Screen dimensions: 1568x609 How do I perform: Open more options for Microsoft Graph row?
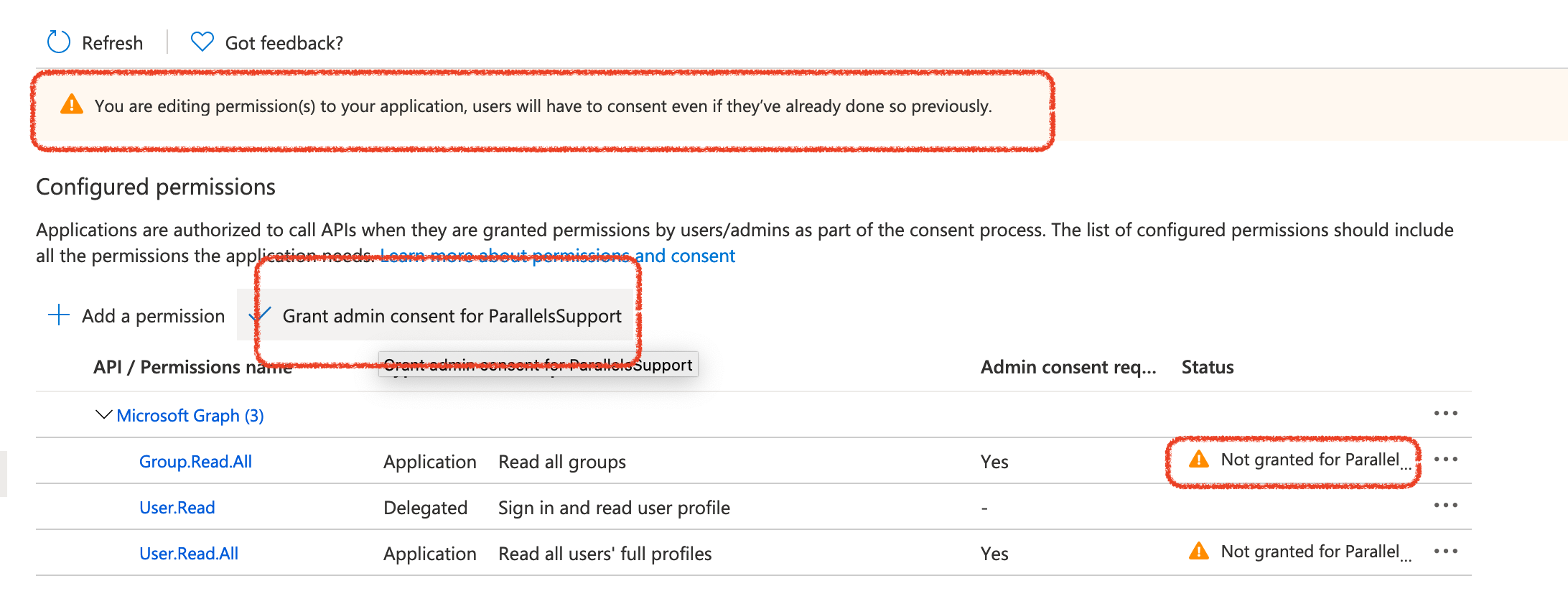1445,414
